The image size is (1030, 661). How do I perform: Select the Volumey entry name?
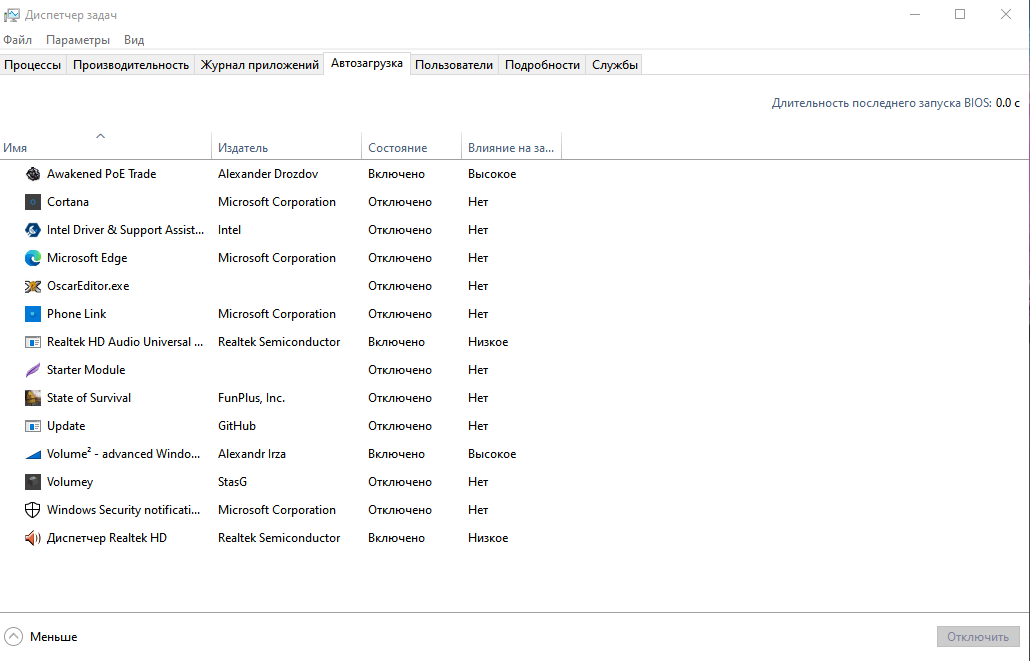(x=70, y=482)
